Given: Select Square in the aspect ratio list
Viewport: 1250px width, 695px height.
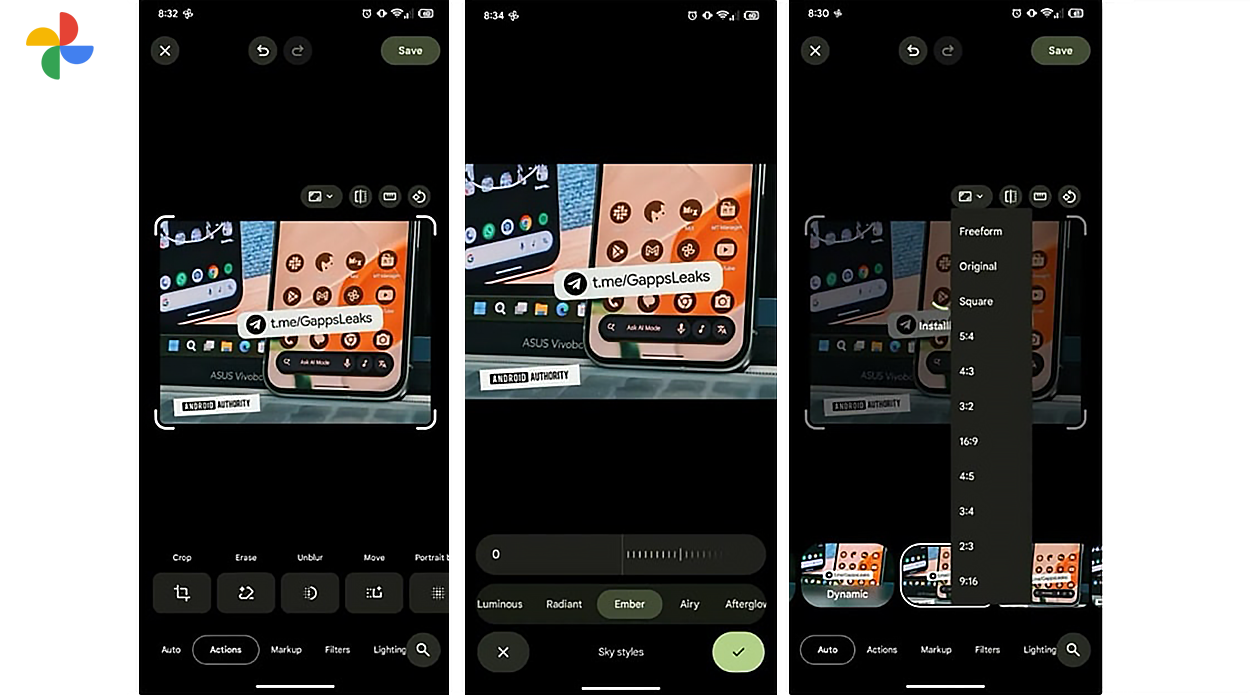Looking at the screenshot, I should pos(976,301).
